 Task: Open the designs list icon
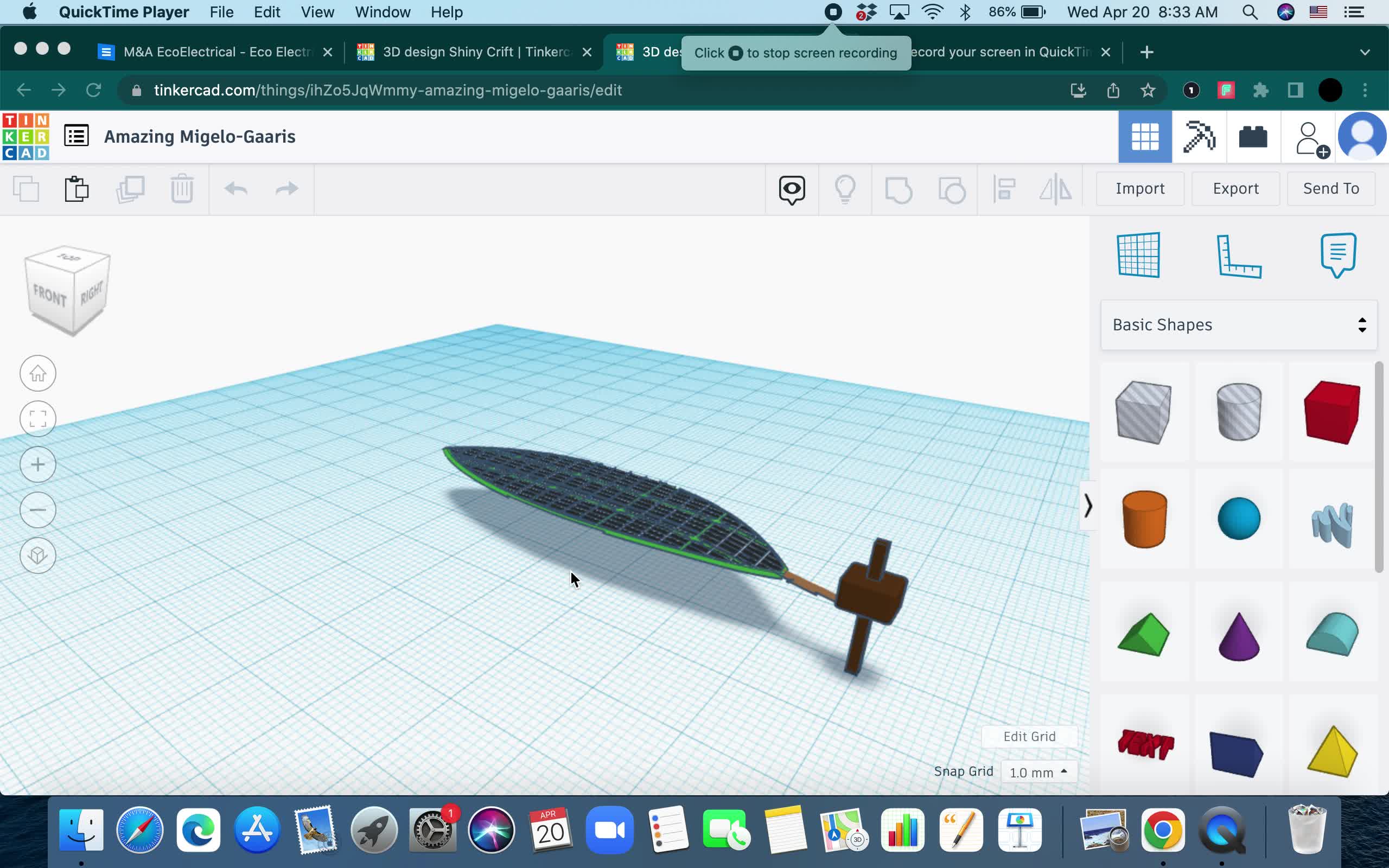(77, 136)
